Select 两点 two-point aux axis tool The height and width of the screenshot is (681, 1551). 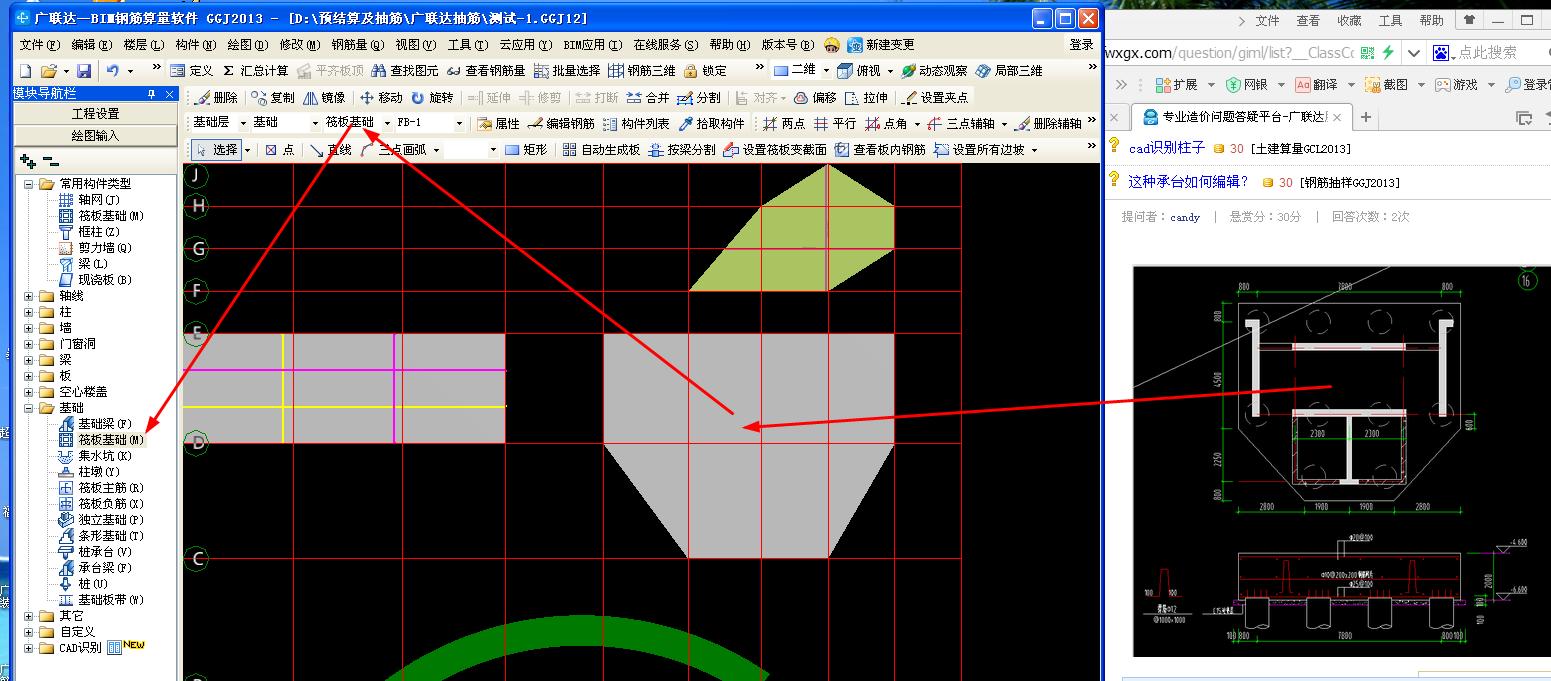783,123
